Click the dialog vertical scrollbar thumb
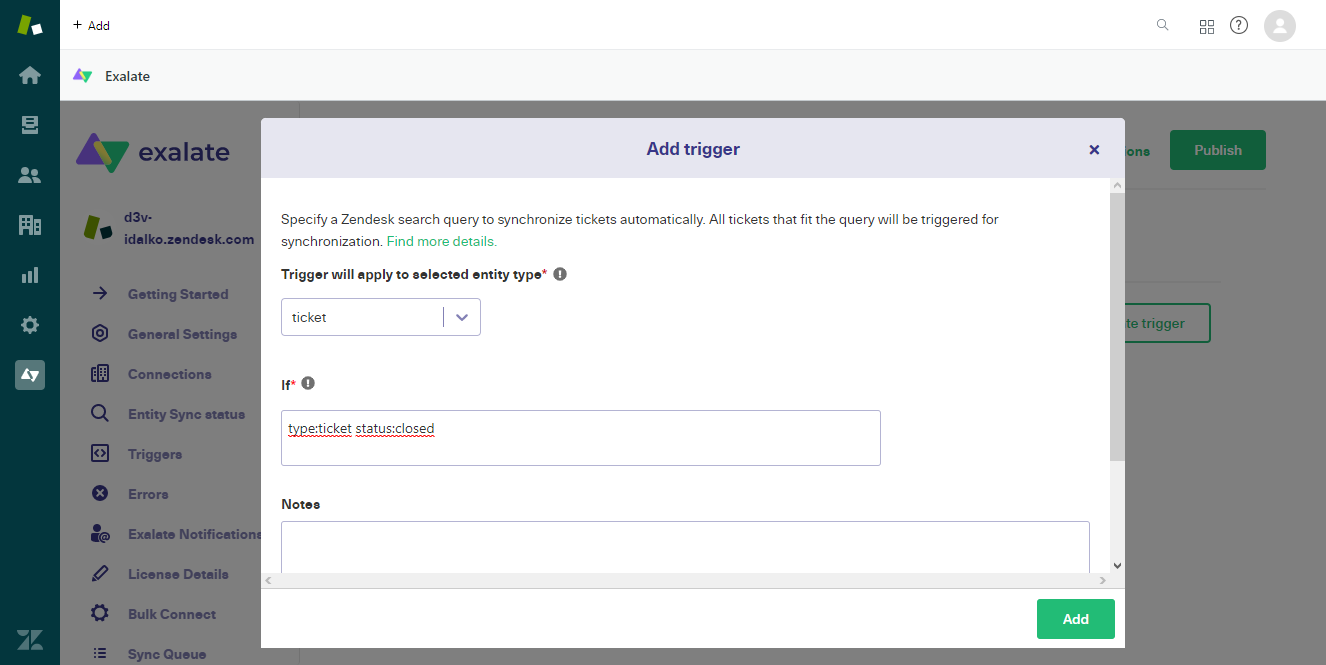The width and height of the screenshot is (1326, 665). pyautogui.click(x=1117, y=327)
